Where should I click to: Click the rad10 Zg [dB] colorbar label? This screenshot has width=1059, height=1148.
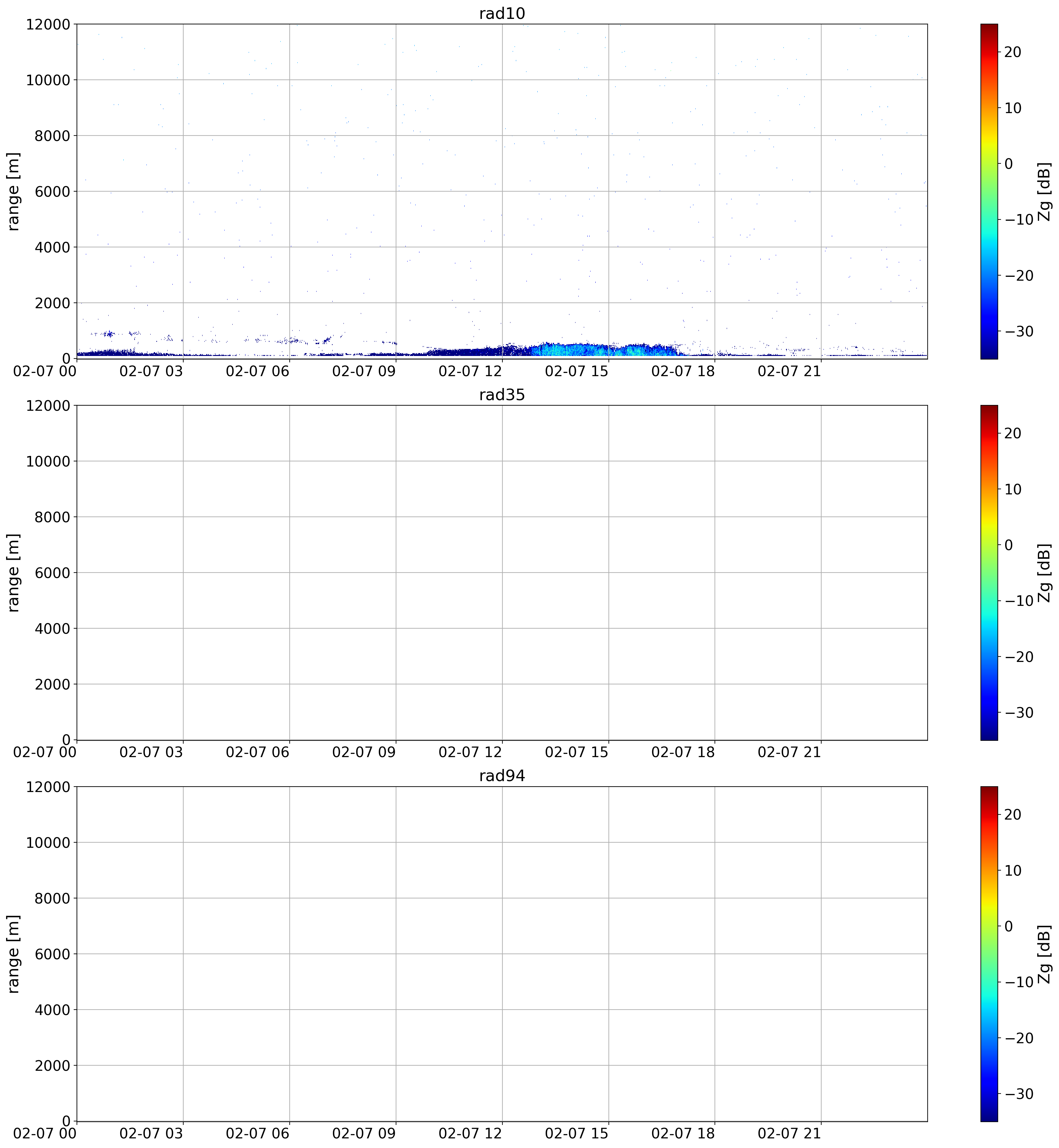tap(1044, 191)
